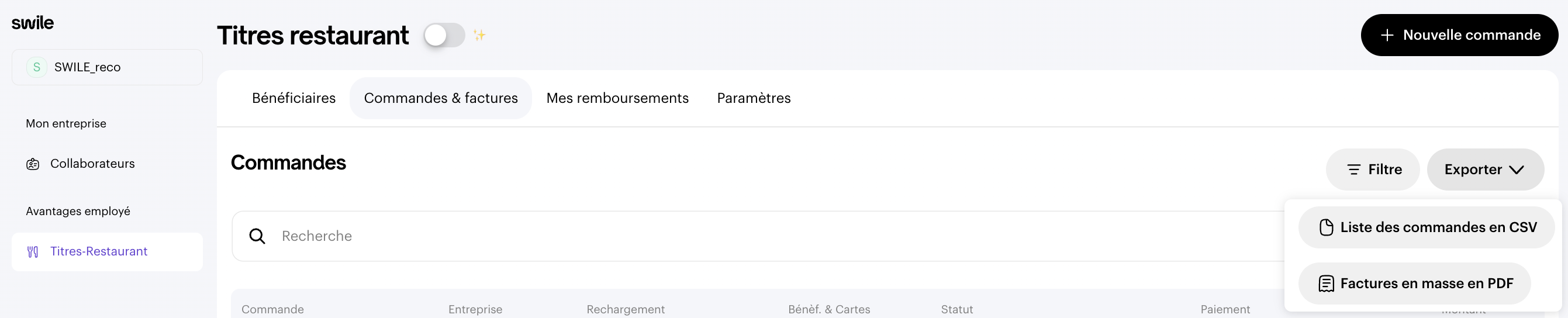Click the fork and knife Titres-Restaurant icon
1568x318 pixels.
(x=33, y=251)
